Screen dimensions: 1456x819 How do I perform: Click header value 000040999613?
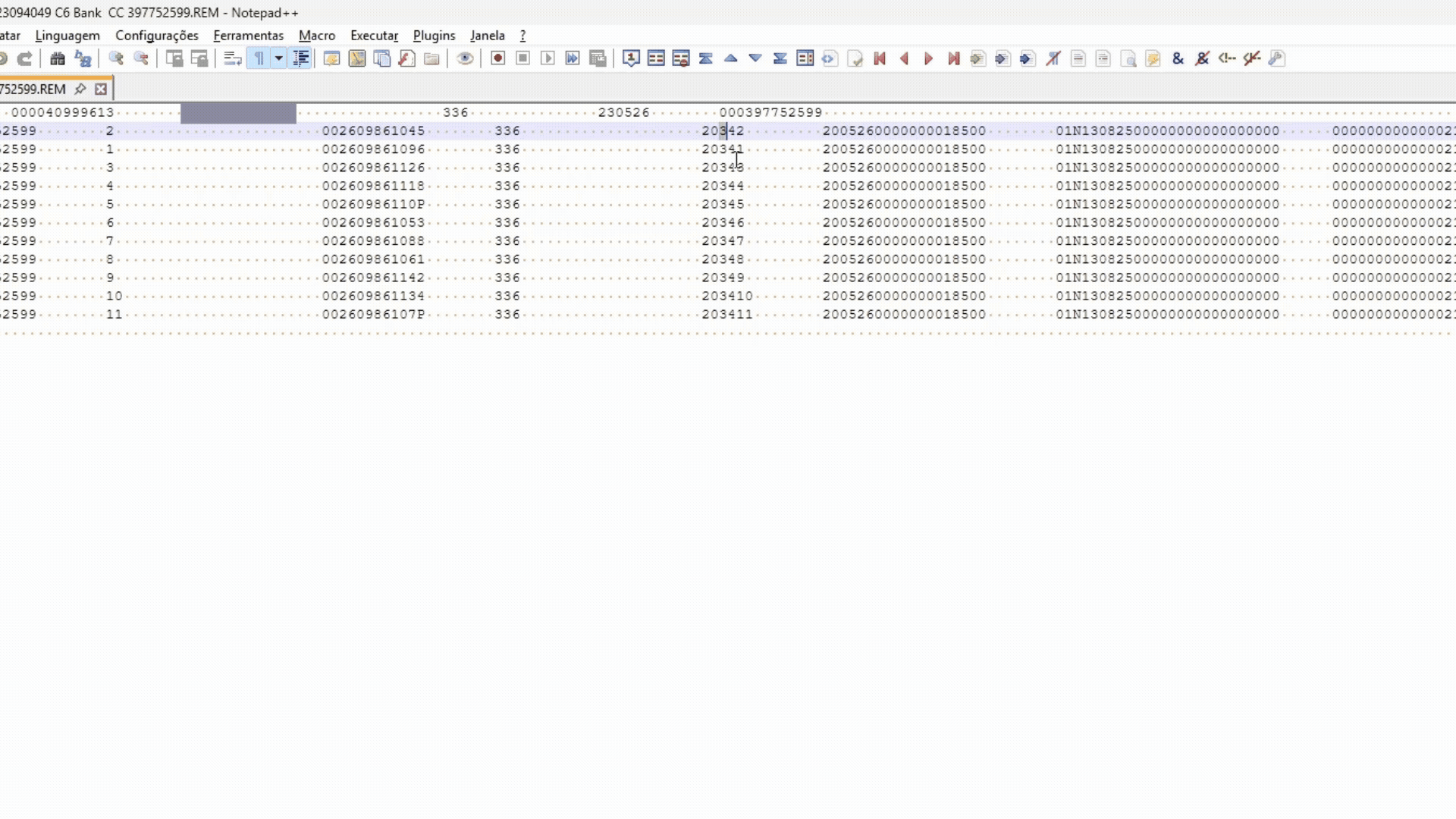62,112
